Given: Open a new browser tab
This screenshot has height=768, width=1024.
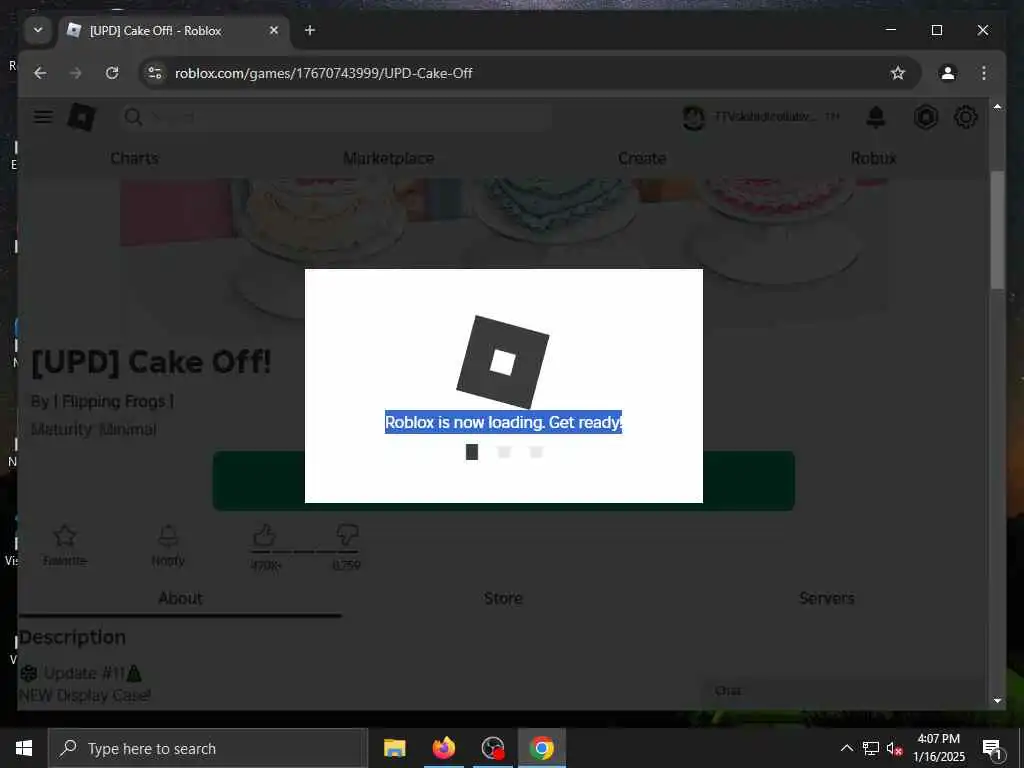Looking at the screenshot, I should coord(310,30).
